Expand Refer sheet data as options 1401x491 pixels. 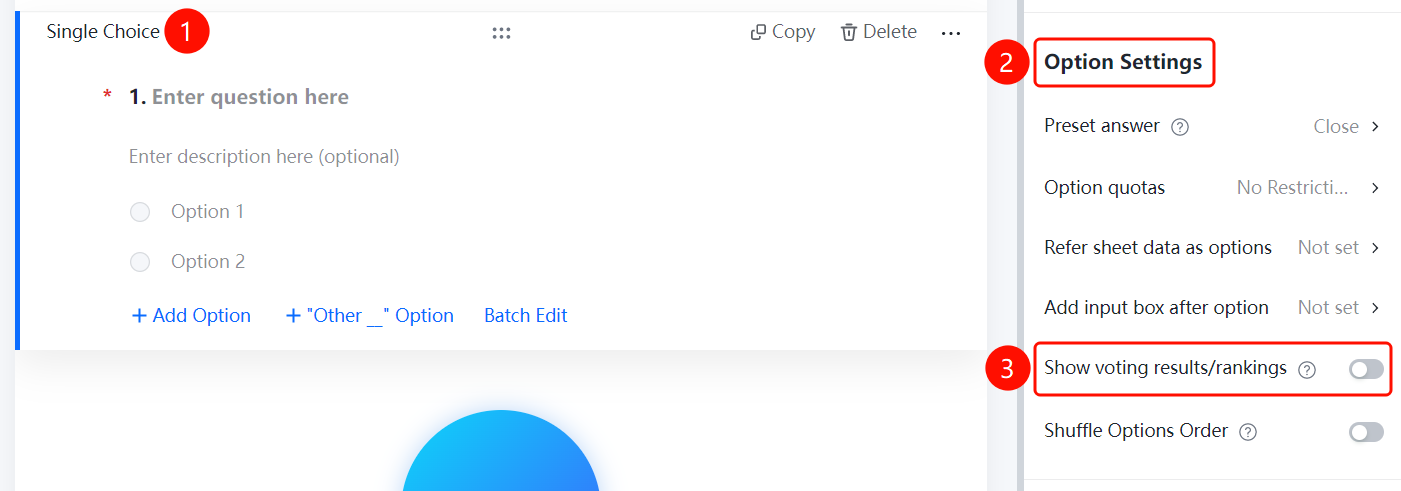pos(1212,248)
